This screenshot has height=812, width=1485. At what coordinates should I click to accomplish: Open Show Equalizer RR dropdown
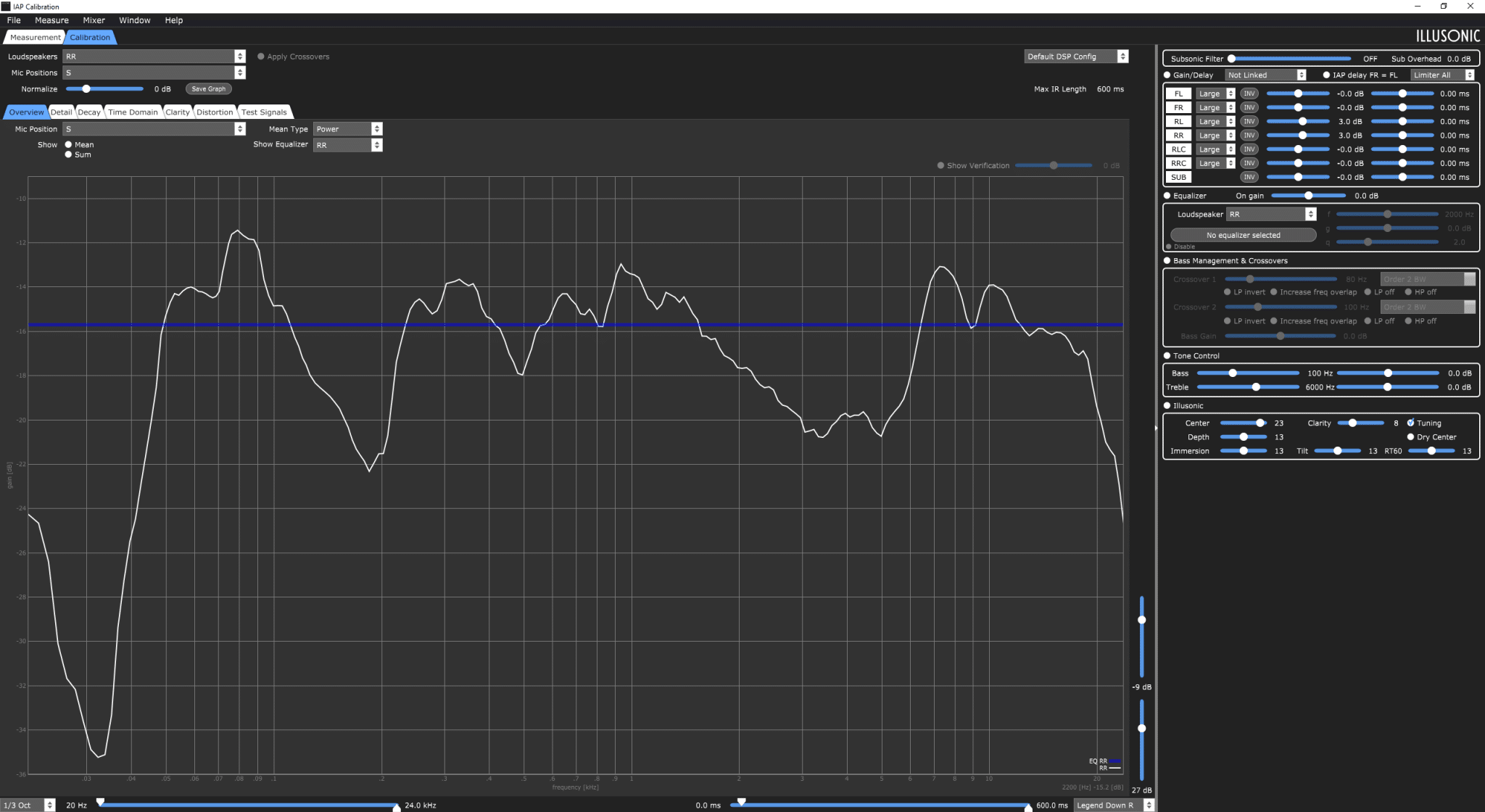(x=347, y=145)
